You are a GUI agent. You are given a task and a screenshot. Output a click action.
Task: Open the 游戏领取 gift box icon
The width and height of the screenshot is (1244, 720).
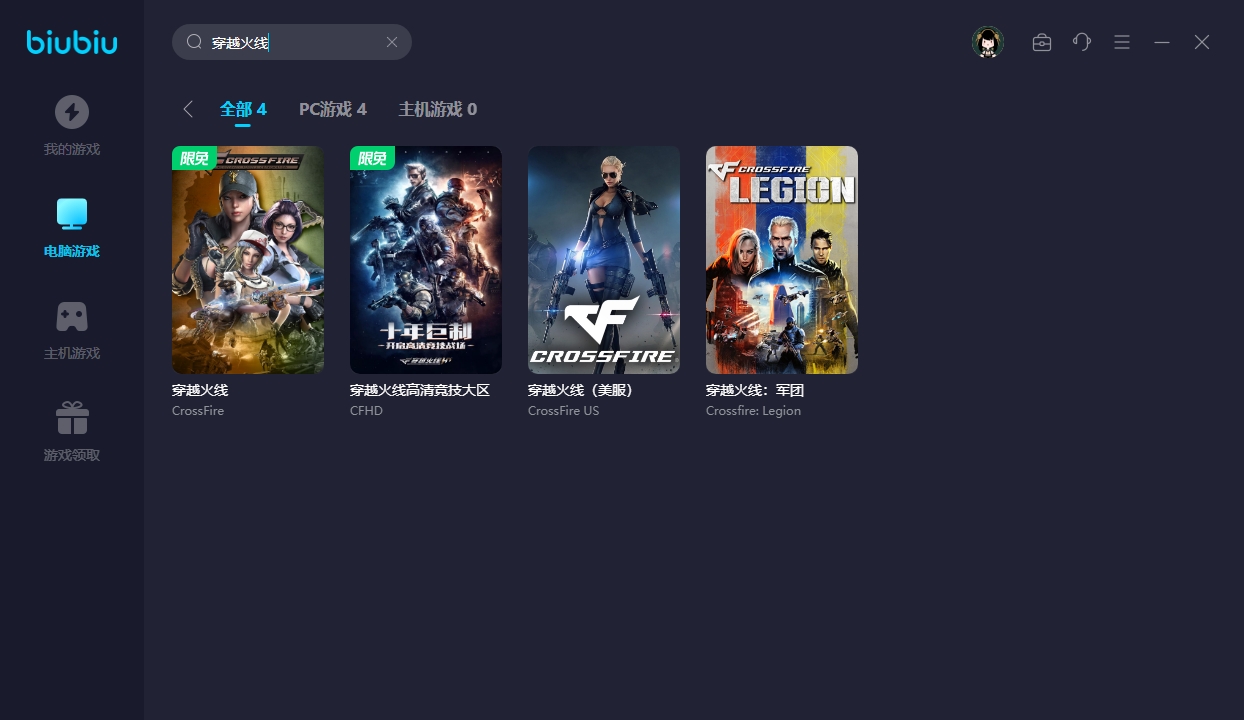pyautogui.click(x=72, y=418)
